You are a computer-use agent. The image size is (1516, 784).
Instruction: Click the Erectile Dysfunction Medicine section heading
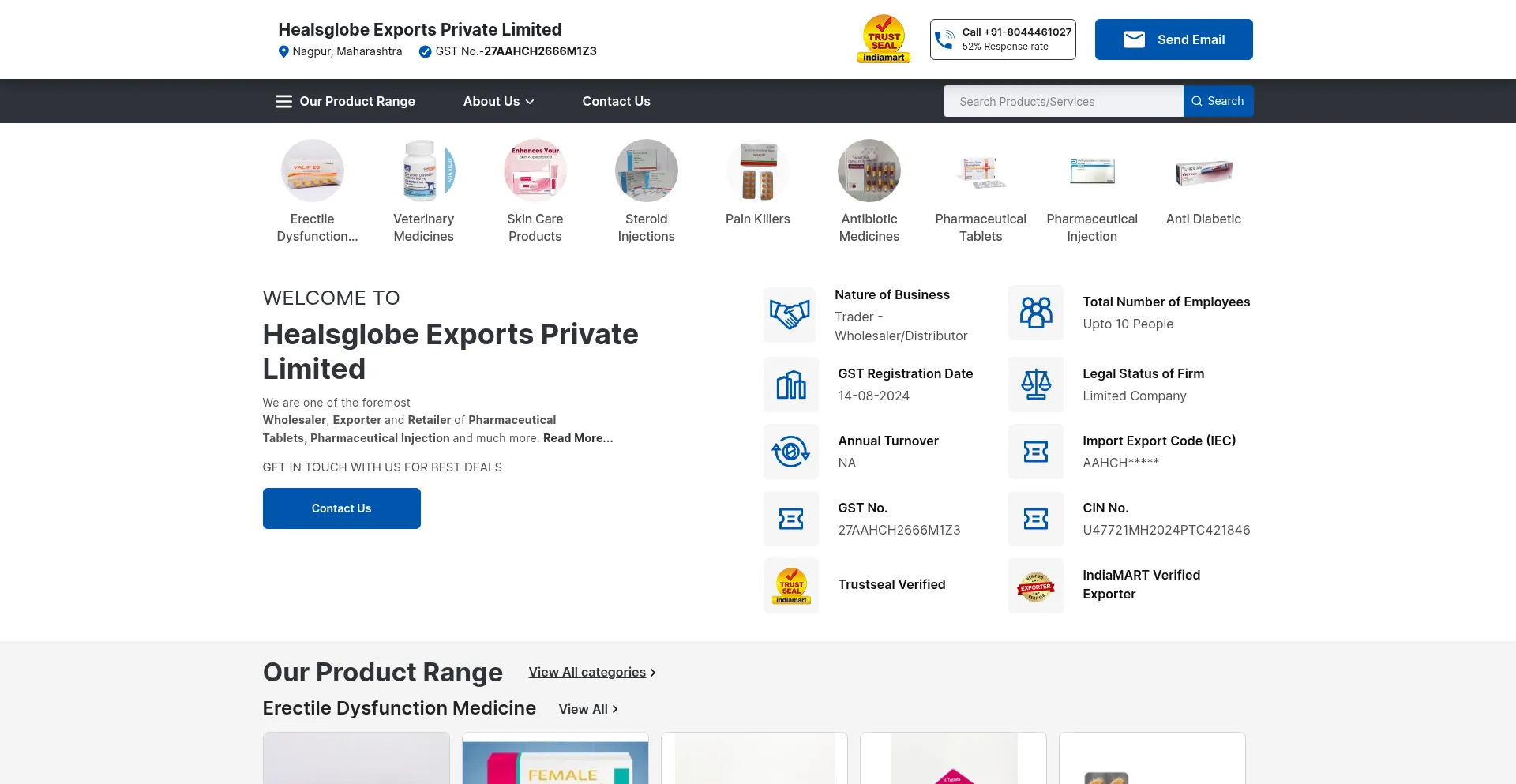click(x=400, y=708)
